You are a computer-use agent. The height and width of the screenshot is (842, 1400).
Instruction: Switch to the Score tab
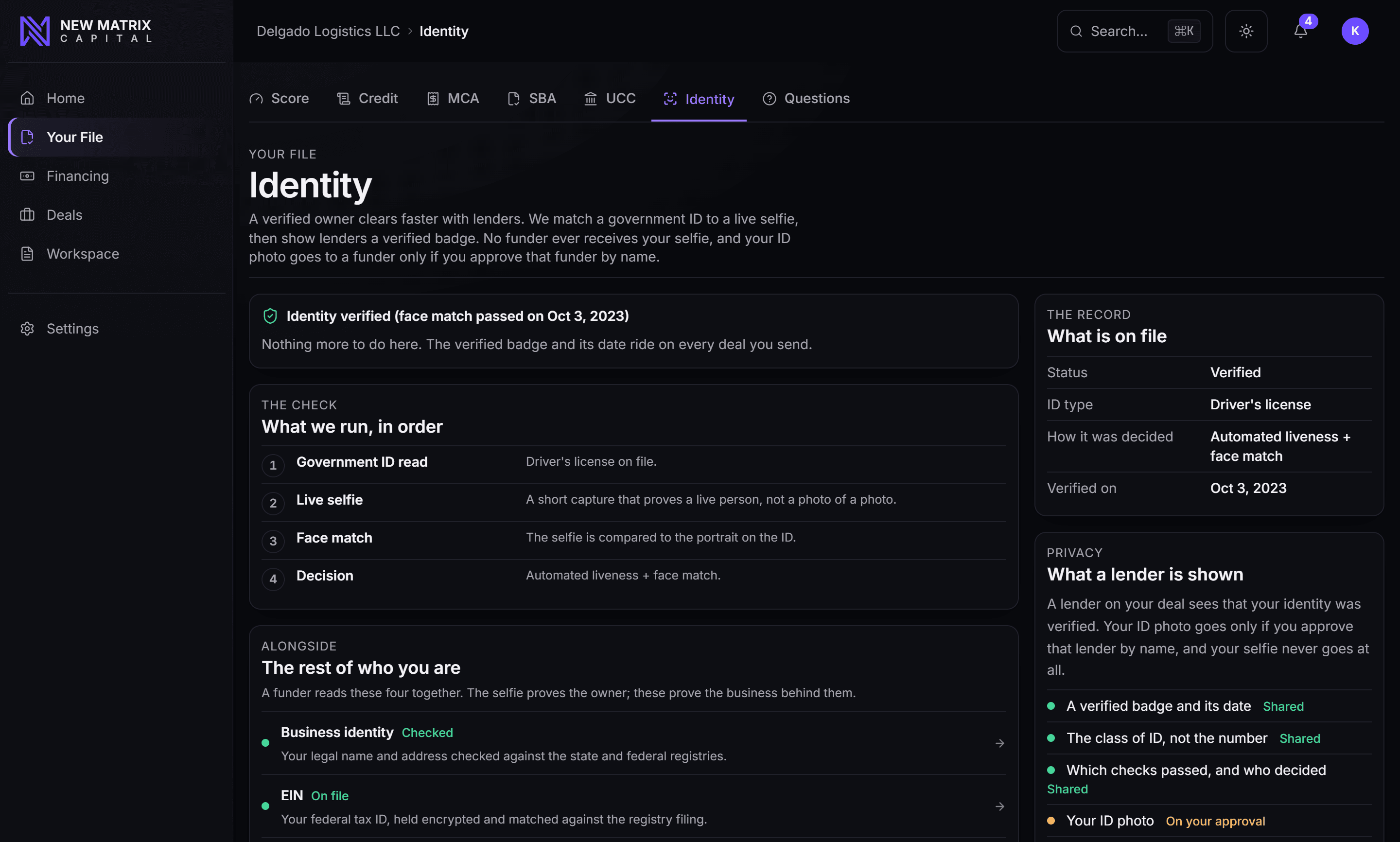pos(279,98)
